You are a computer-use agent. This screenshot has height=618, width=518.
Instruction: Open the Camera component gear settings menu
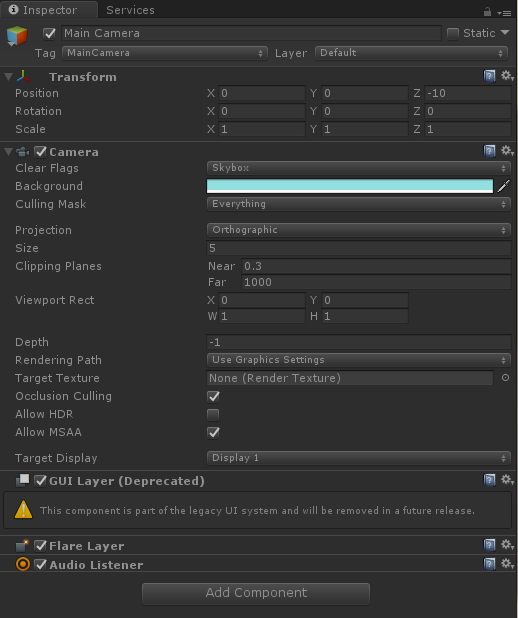tap(507, 151)
